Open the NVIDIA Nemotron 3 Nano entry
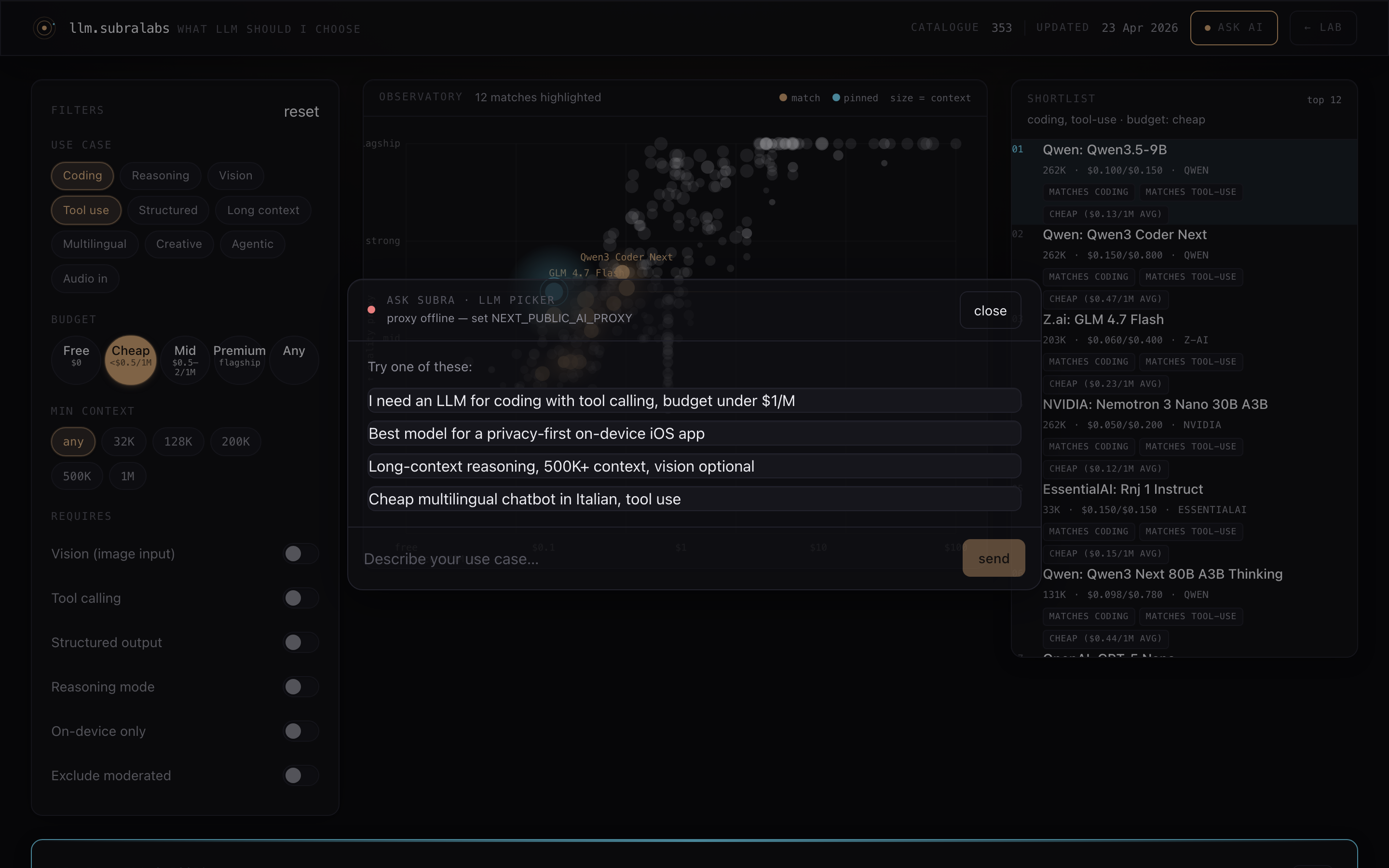 click(x=1184, y=436)
